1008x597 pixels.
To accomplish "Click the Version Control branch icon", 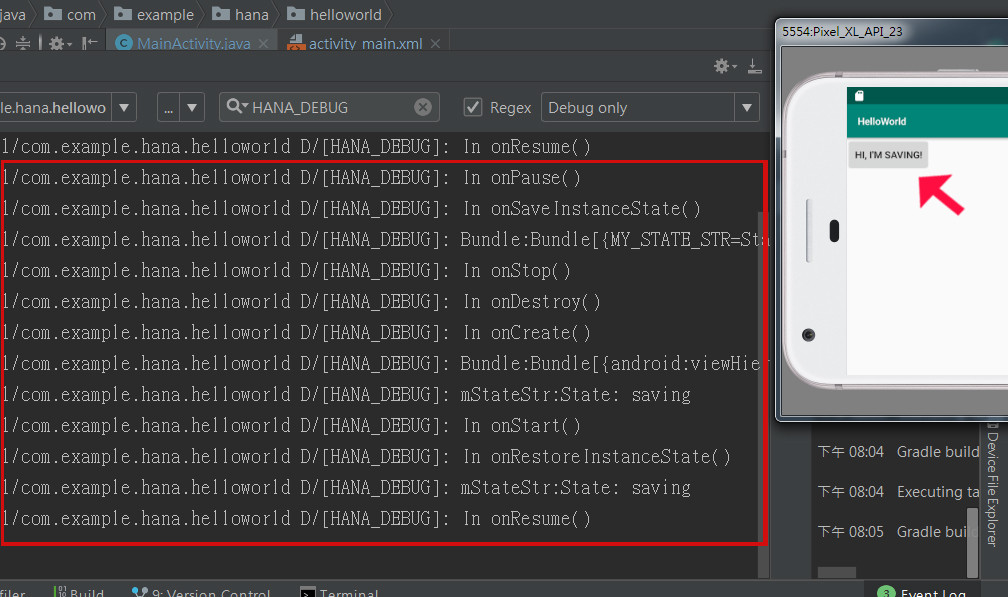I will 140,592.
